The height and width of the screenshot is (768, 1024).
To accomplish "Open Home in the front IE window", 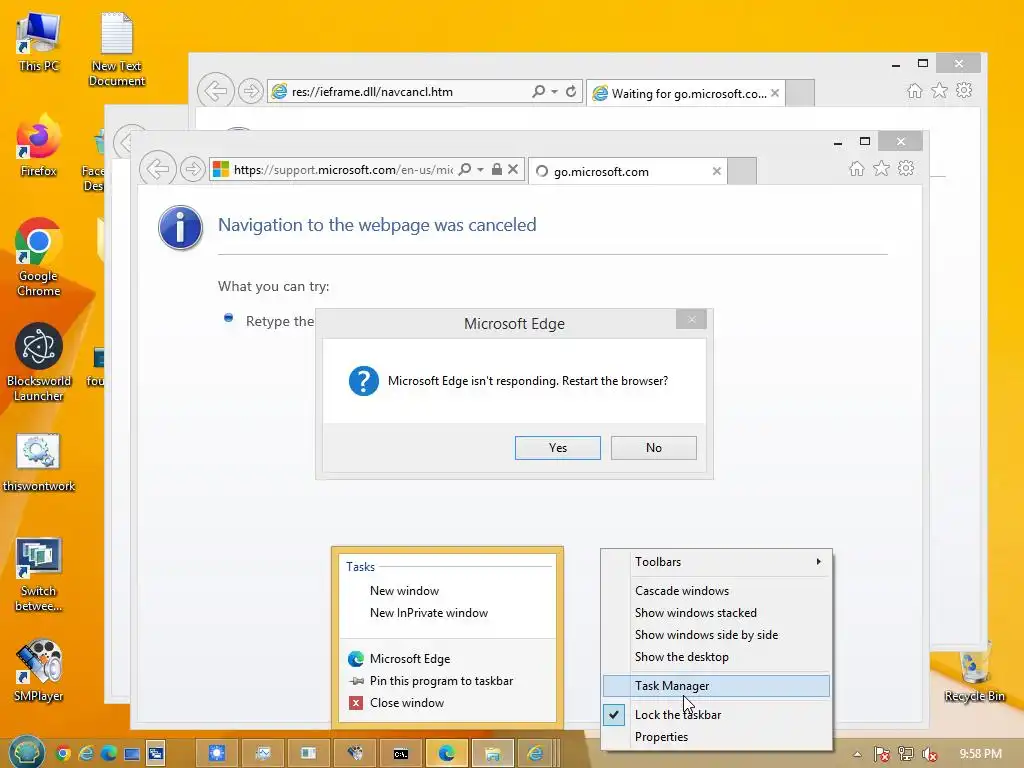I will [x=857, y=169].
